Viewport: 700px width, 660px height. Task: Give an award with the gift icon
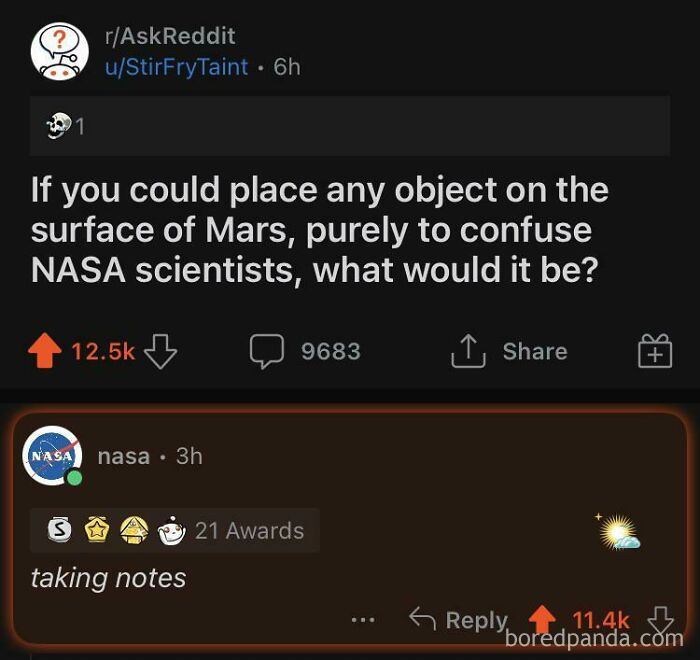(x=655, y=352)
